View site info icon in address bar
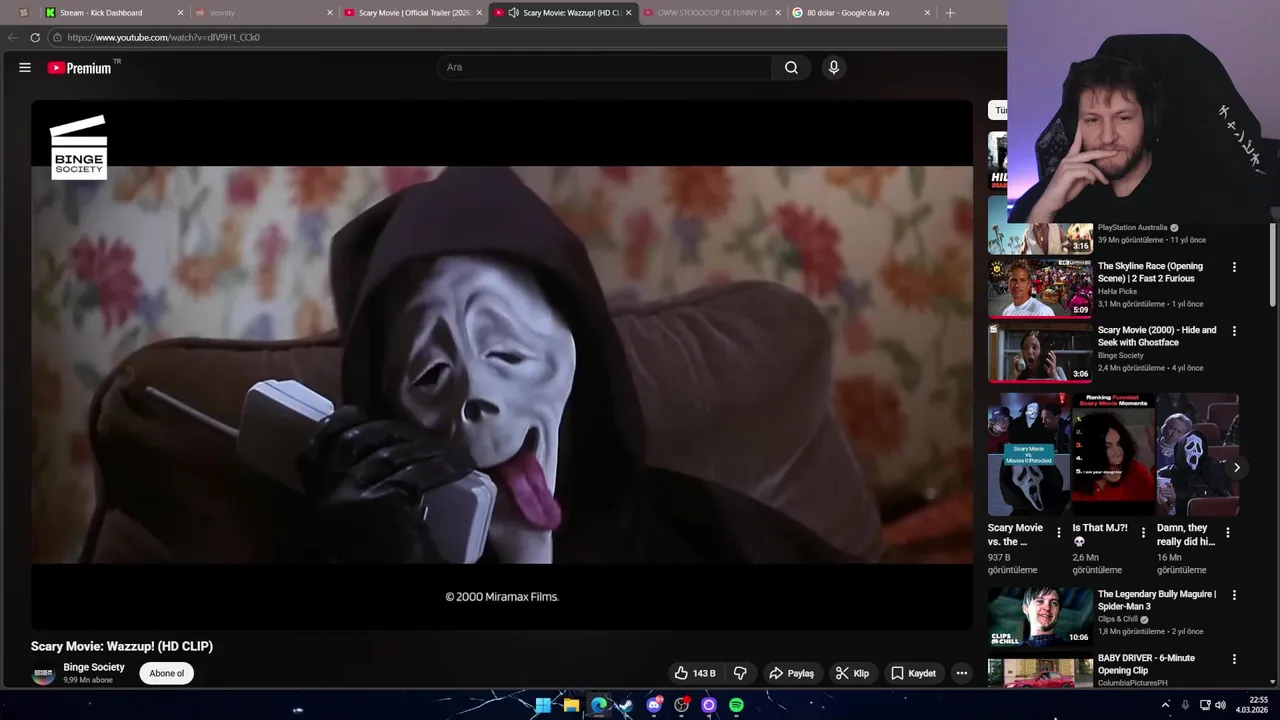 click(x=57, y=37)
